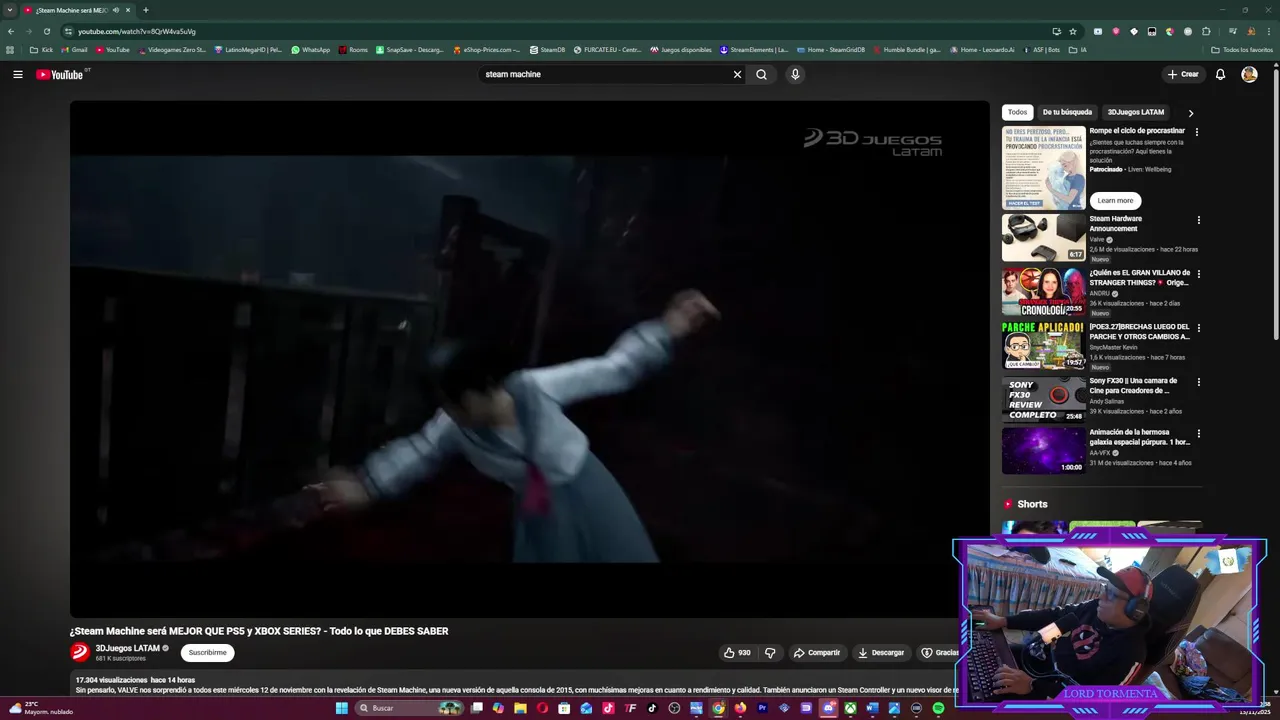Viewport: 1280px width, 720px height.
Task: Open TikTok from the taskbar
Action: coord(652,708)
